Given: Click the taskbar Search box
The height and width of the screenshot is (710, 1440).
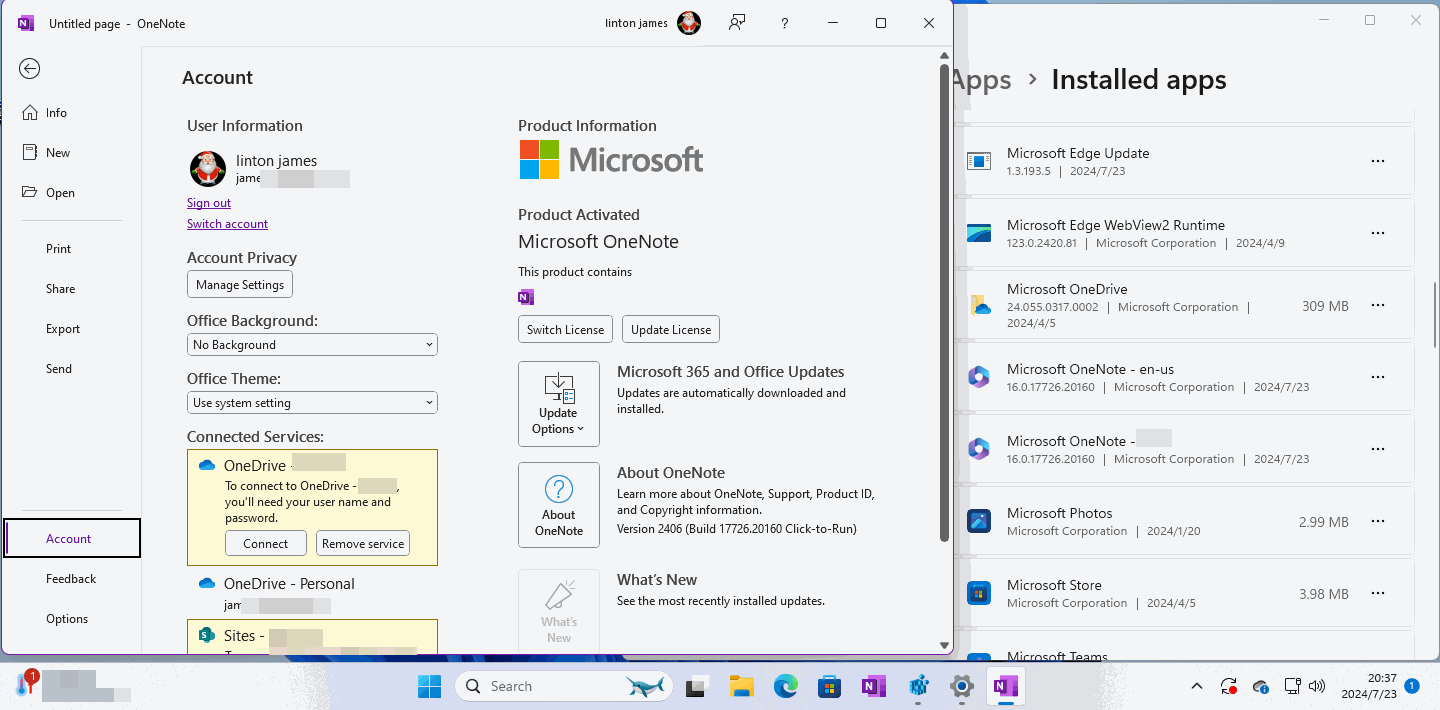Looking at the screenshot, I should (563, 686).
